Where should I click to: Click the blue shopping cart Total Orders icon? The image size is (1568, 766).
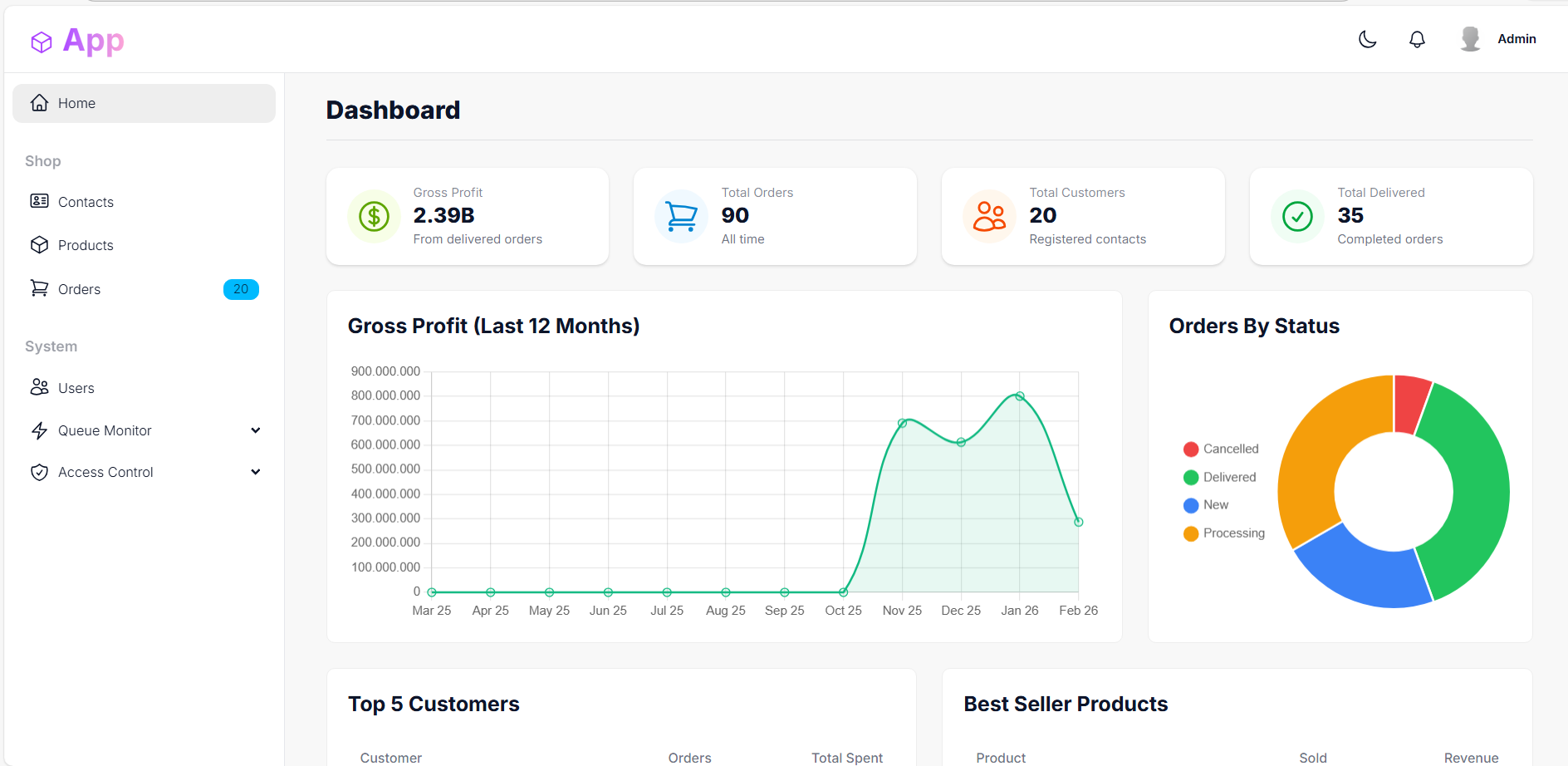pos(681,217)
